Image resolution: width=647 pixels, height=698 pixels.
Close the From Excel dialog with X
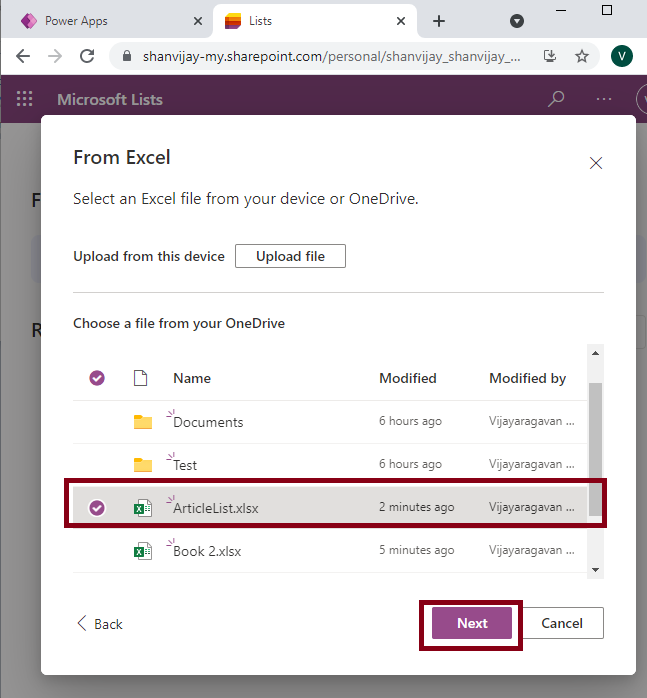point(596,163)
